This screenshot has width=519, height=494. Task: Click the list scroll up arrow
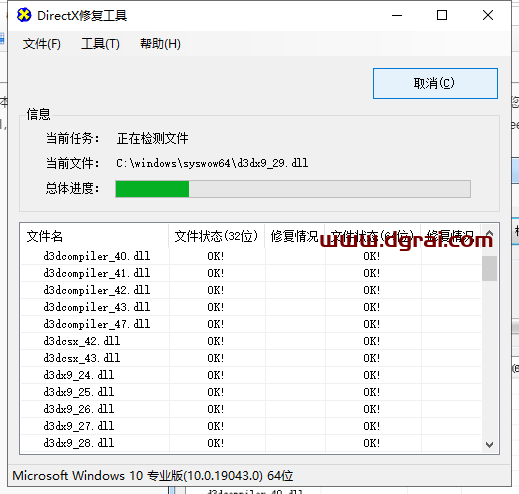[489, 233]
